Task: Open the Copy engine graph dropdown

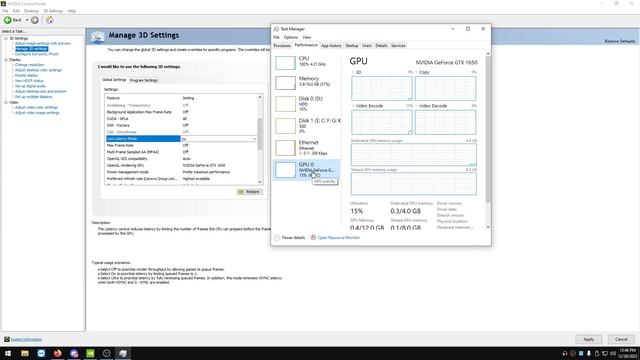Action: click(x=417, y=72)
